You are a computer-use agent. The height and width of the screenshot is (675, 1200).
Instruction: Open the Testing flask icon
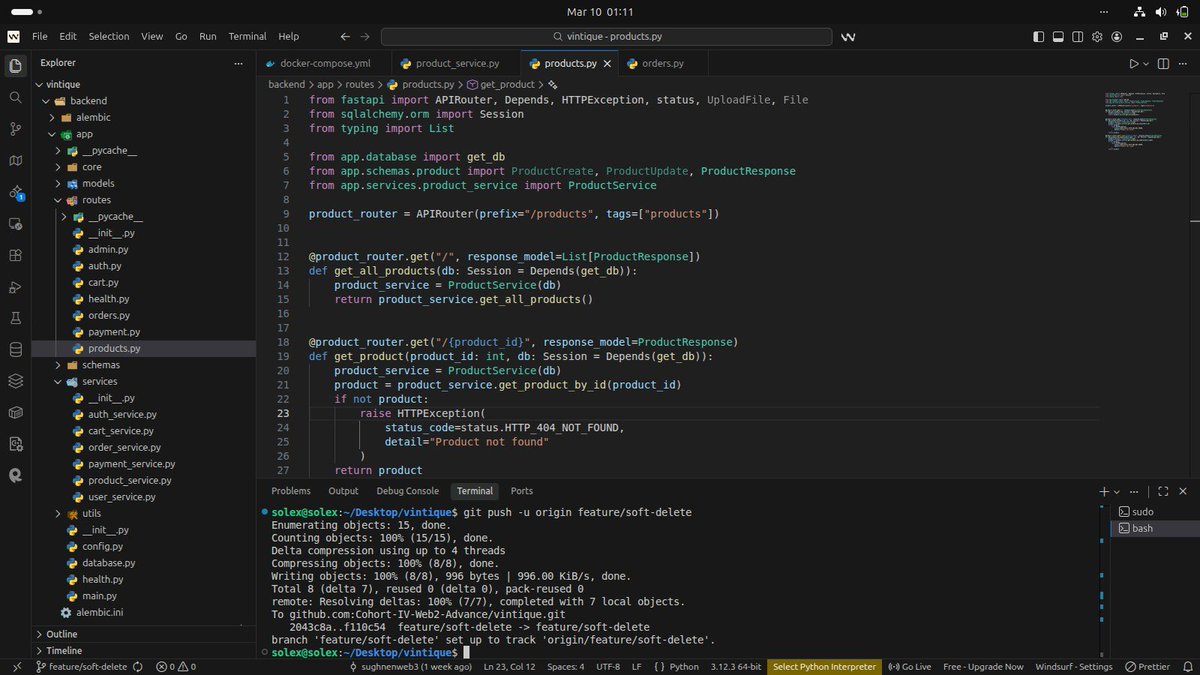[15, 318]
